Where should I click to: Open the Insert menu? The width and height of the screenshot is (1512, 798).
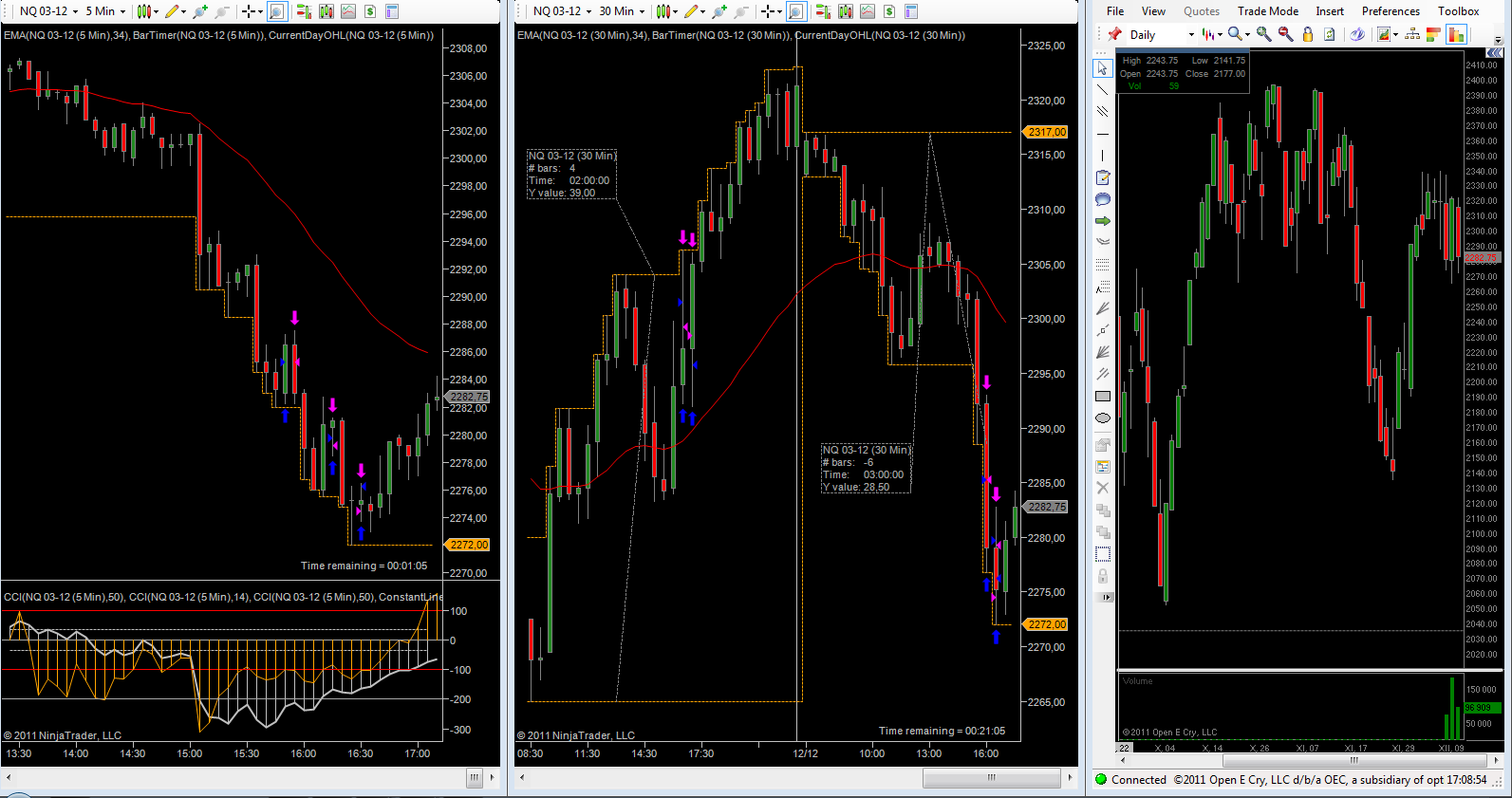point(1330,11)
